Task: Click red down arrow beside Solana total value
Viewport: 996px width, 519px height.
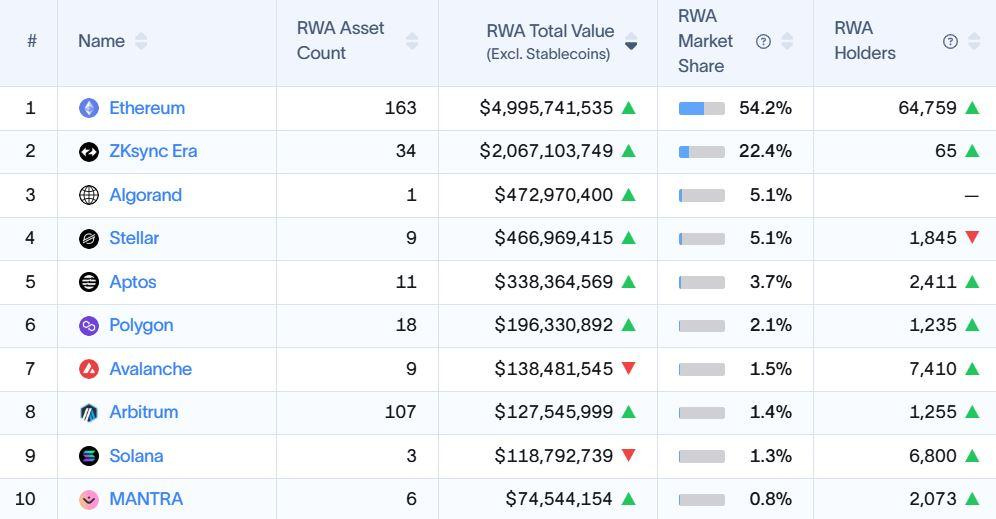Action: 629,455
